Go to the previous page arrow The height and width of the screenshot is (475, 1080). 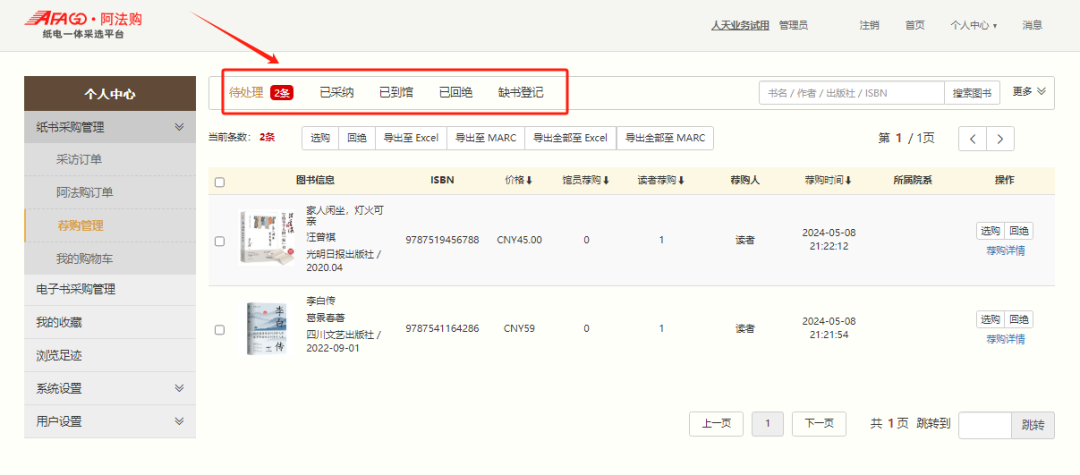coord(972,139)
